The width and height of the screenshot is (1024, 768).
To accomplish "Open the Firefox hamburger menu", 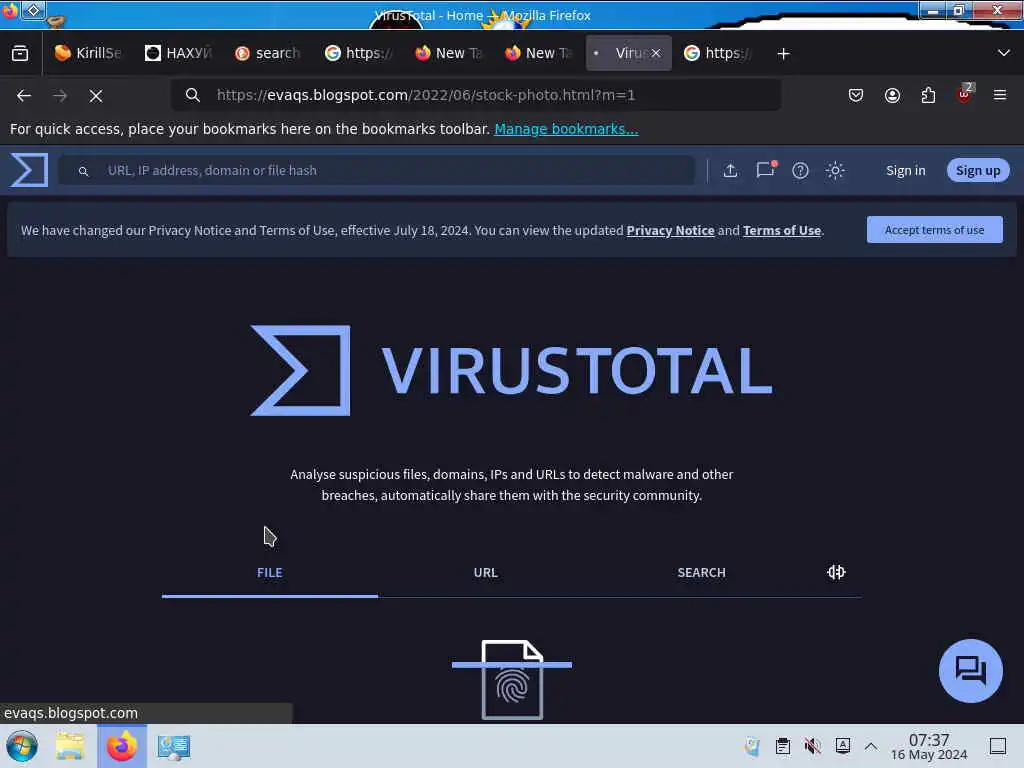I will coord(1000,95).
